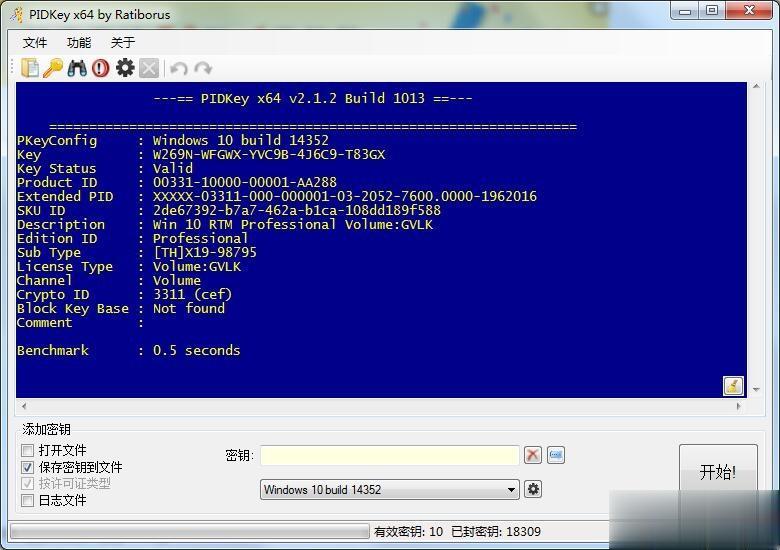The height and width of the screenshot is (550, 780).
Task: Click the grayed X toolbar icon
Action: click(149, 68)
